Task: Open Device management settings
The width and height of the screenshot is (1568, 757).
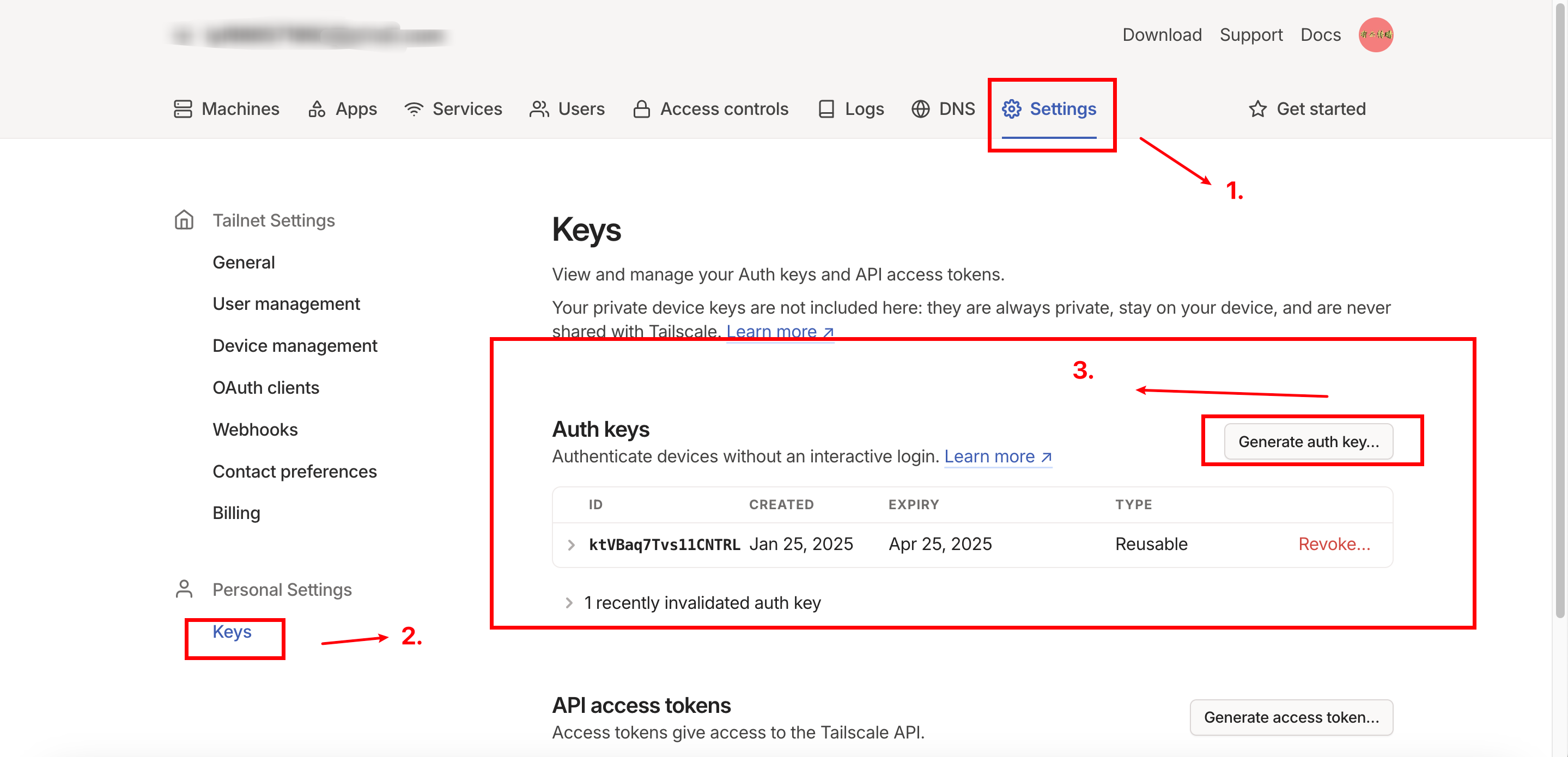Action: 295,346
